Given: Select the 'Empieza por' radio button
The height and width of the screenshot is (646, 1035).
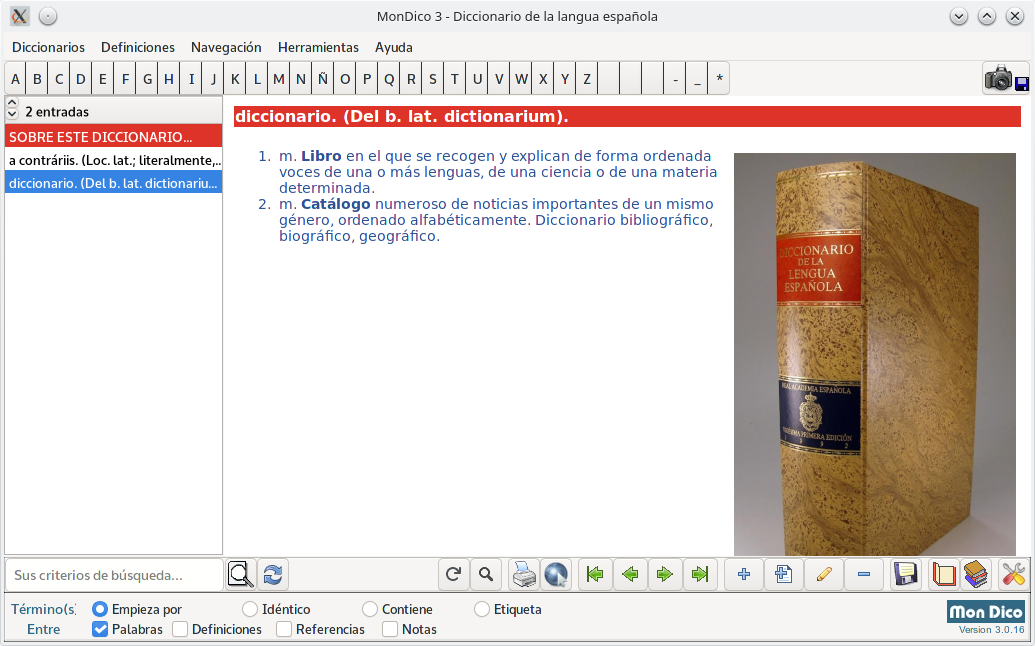Looking at the screenshot, I should (x=99, y=609).
